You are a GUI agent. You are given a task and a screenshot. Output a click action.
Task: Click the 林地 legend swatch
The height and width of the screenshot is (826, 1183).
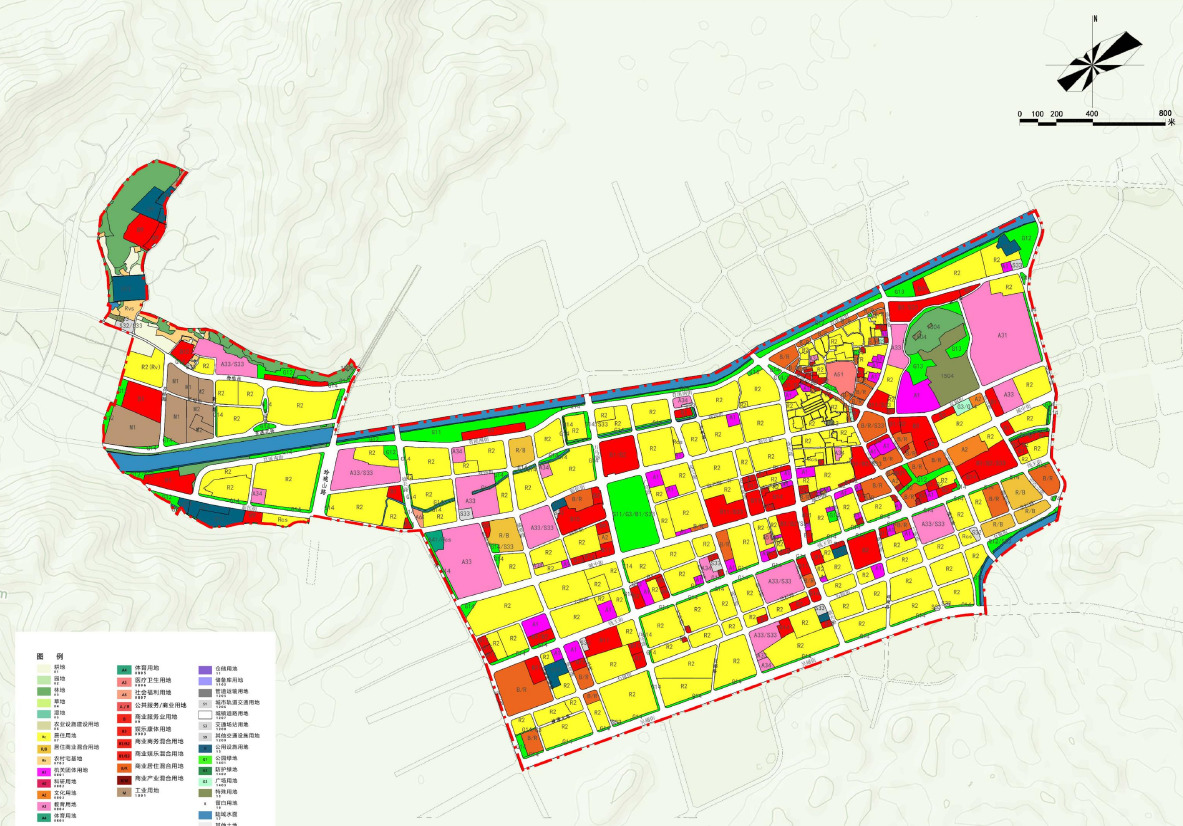tap(44, 690)
